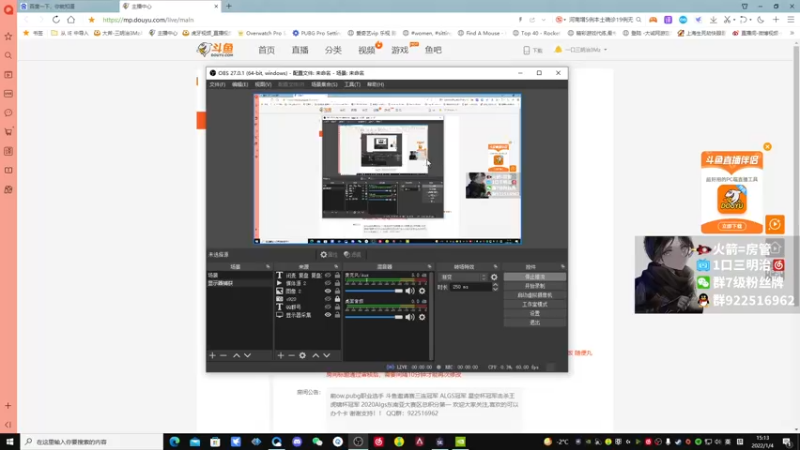Viewport: 800px width, 450px height.
Task: Click the browser home icon
Action: coord(71,19)
